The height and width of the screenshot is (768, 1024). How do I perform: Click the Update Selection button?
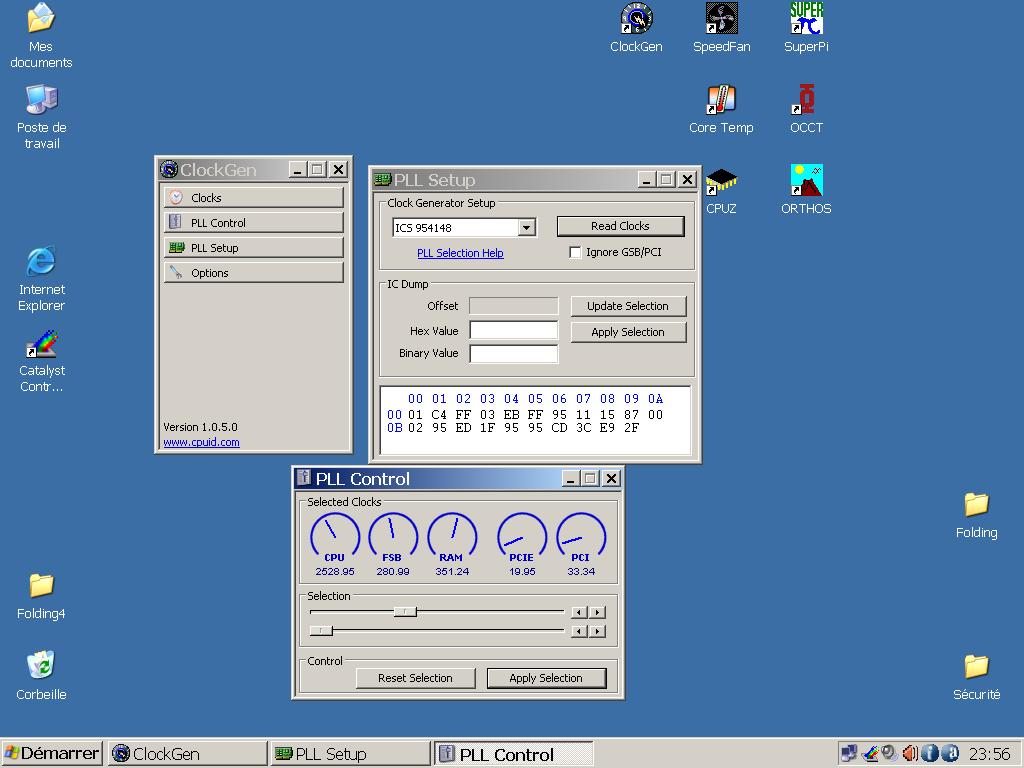coord(628,306)
